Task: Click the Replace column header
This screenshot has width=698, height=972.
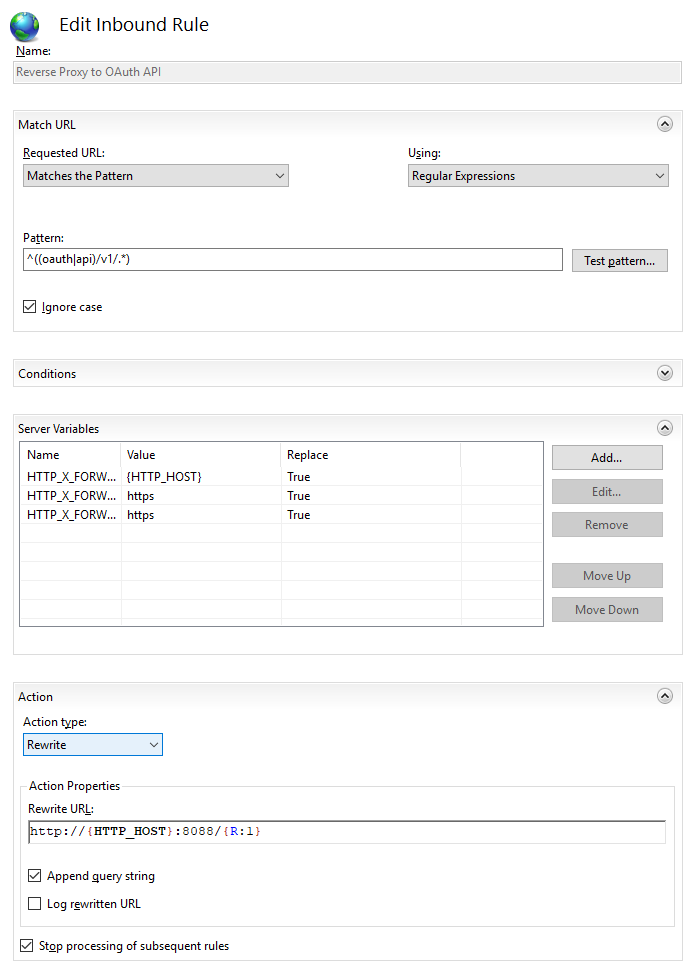Action: (x=370, y=455)
